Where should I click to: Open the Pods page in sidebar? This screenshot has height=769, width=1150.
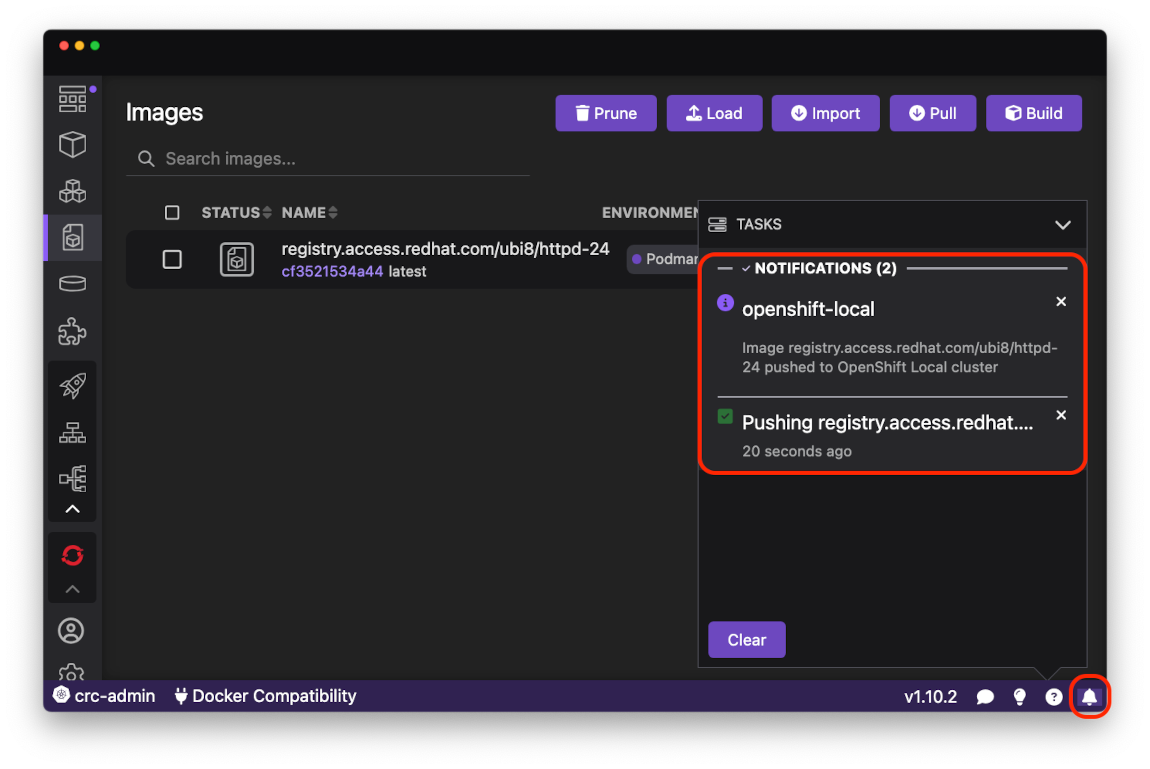(x=73, y=191)
